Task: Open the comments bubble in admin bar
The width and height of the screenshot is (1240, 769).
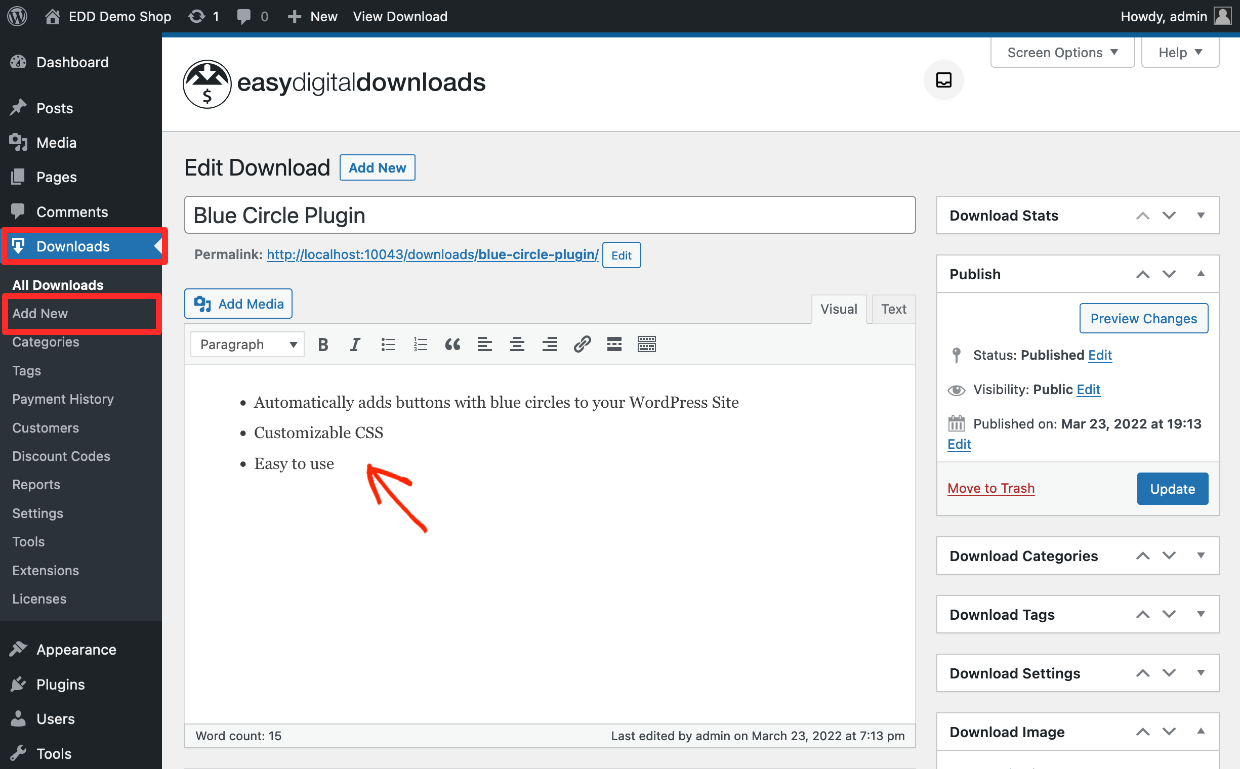Action: (253, 16)
